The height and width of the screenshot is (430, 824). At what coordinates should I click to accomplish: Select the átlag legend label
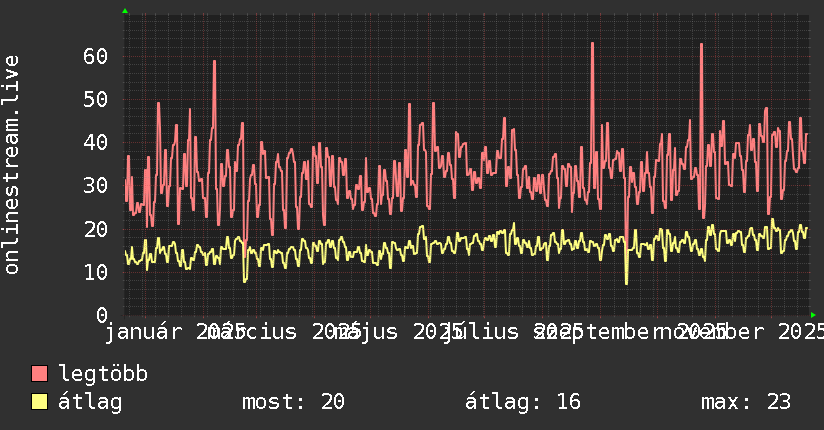pos(90,402)
